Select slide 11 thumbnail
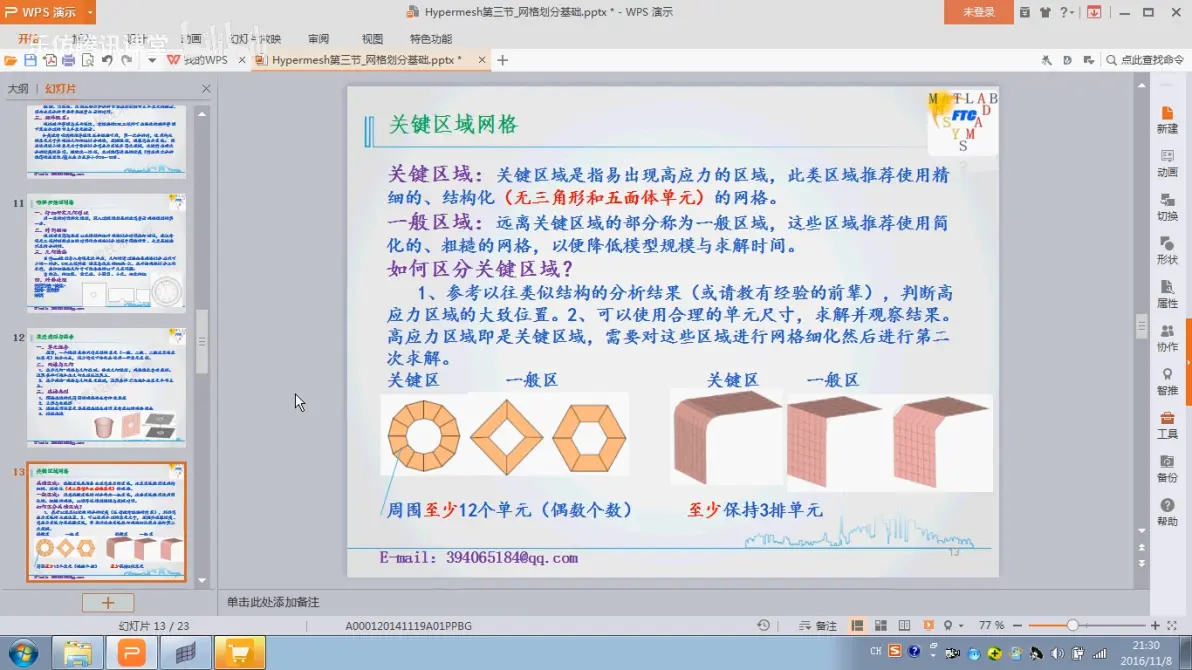Image resolution: width=1192 pixels, height=670 pixels. [106, 252]
